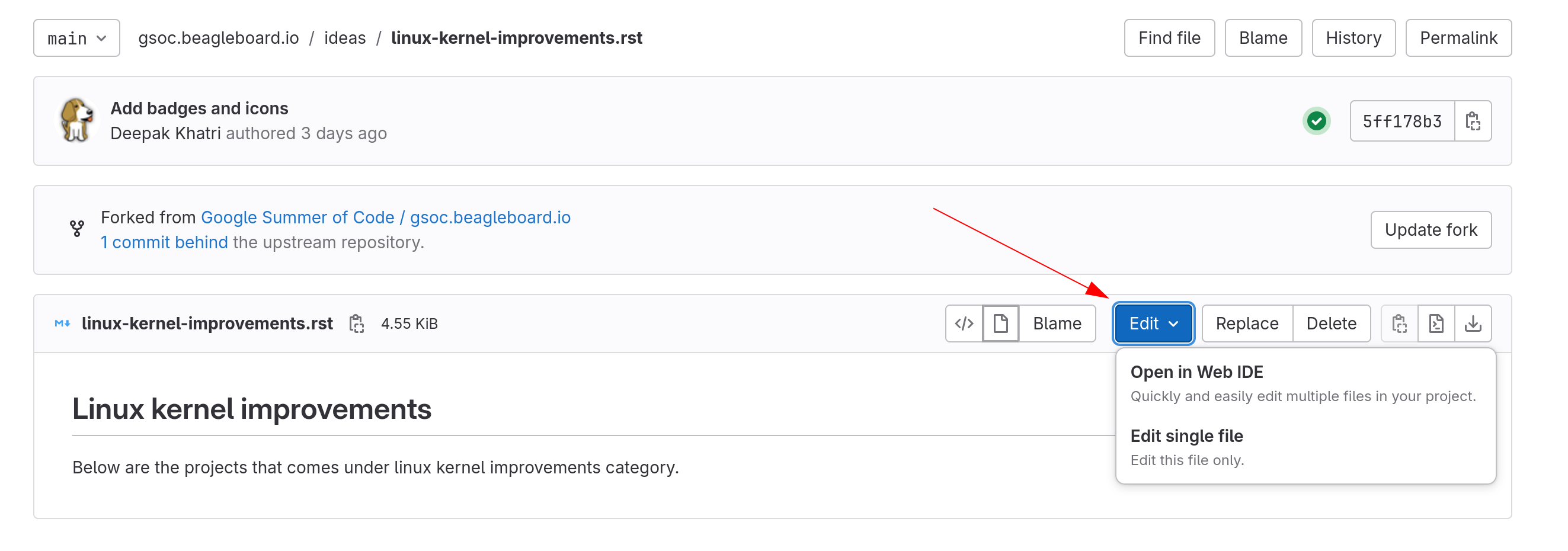Open the History button at top
The image size is (1568, 551).
pos(1353,39)
